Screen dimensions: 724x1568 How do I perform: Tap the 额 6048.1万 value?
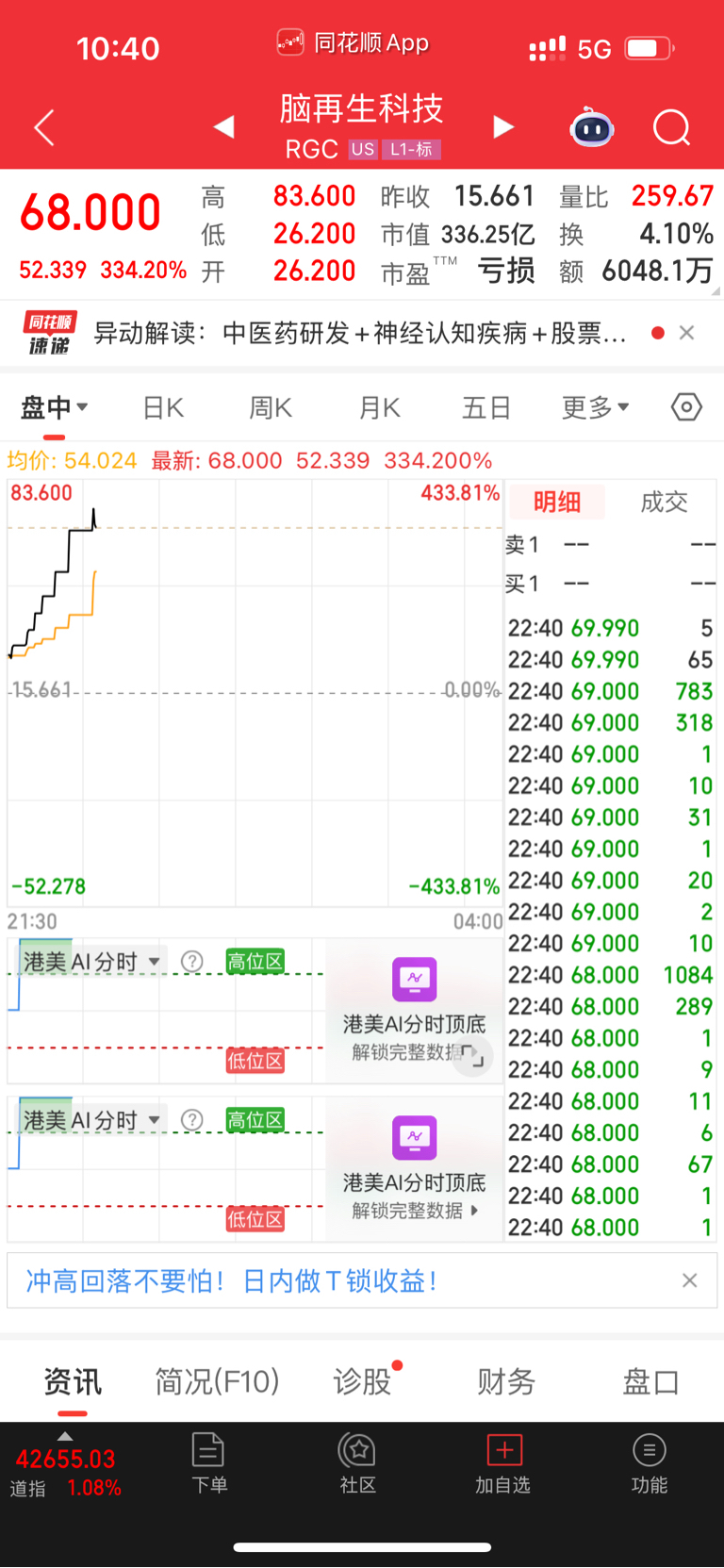[x=657, y=272]
